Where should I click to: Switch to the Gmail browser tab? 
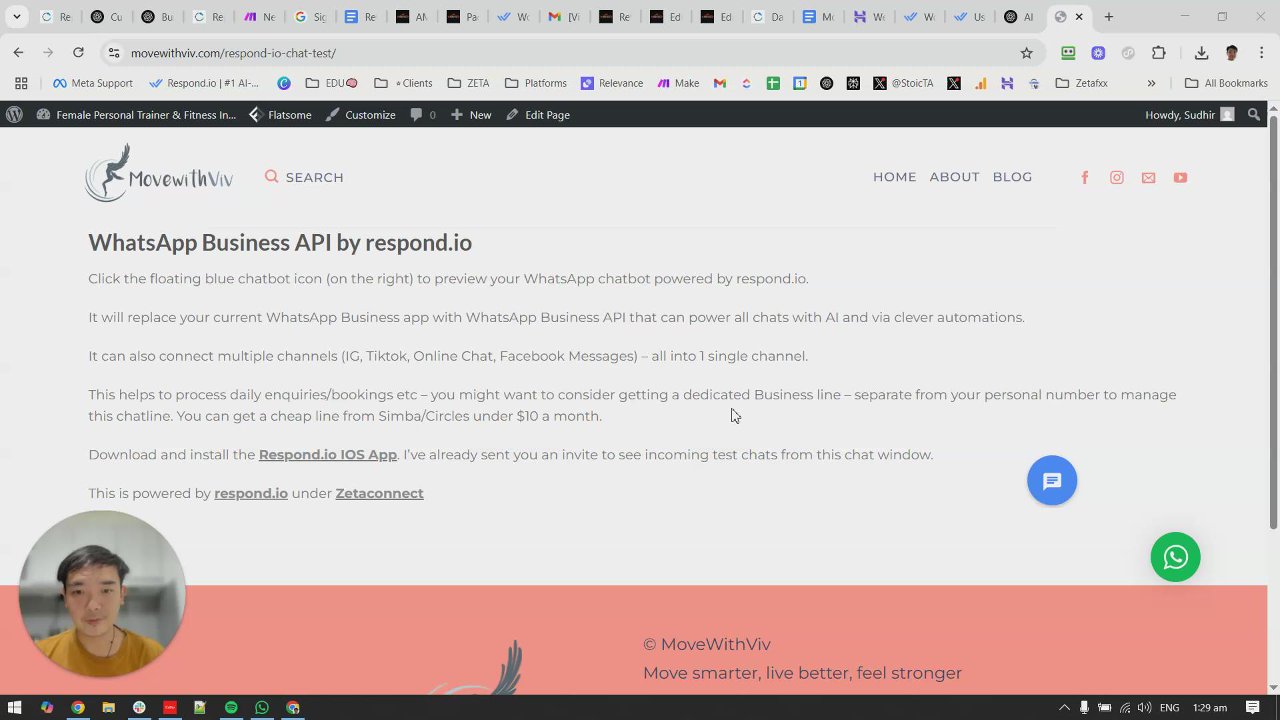click(566, 17)
